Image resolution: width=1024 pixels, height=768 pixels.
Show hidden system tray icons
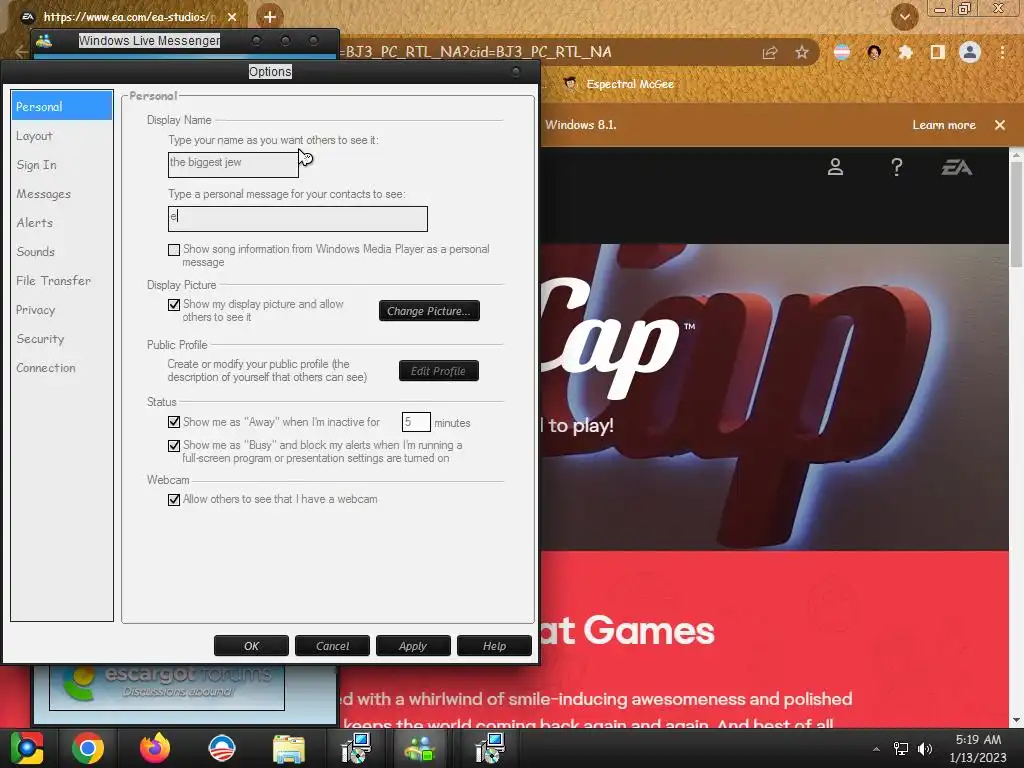tap(876, 749)
